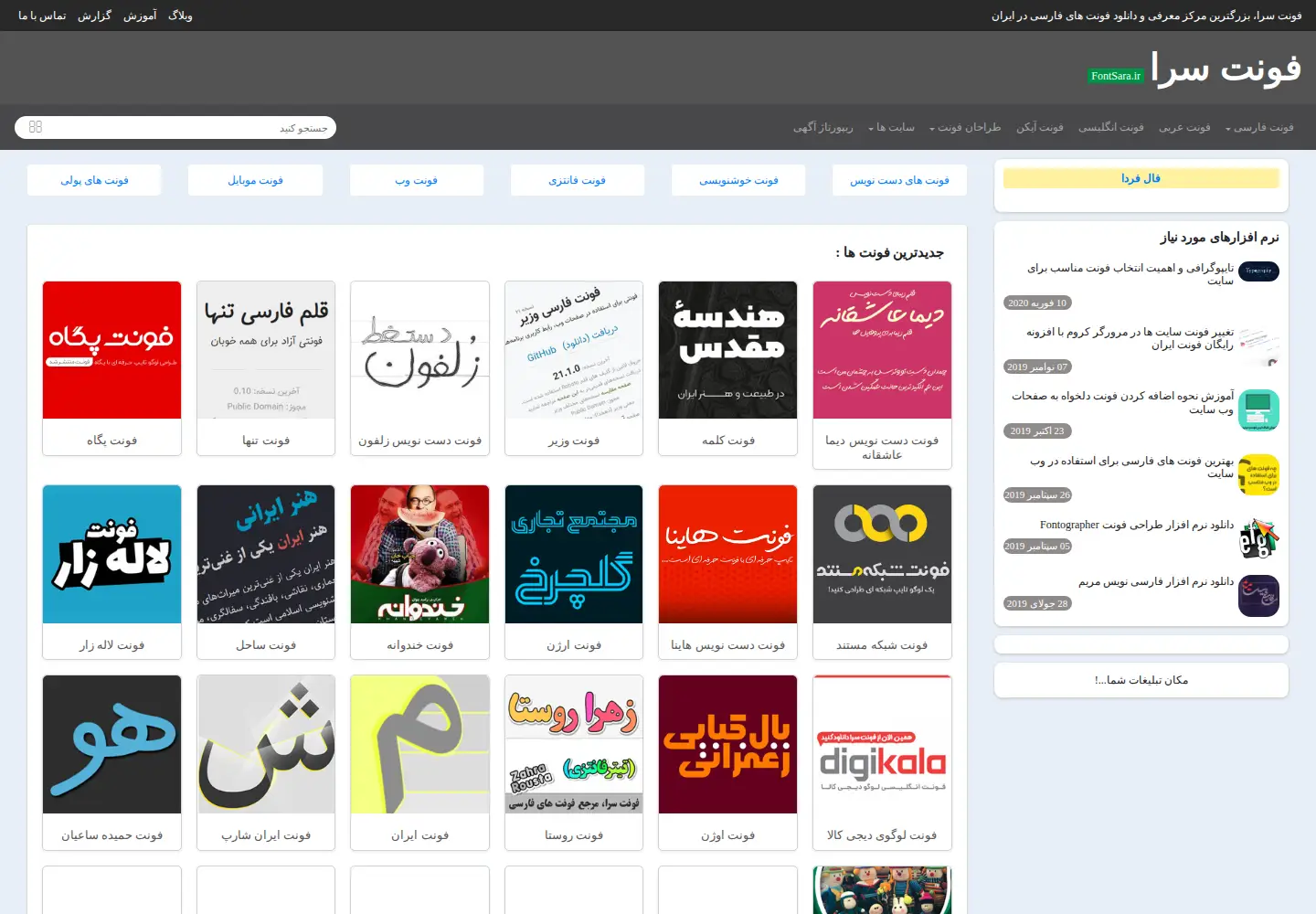Click the فونت پگاه caption link

click(111, 441)
